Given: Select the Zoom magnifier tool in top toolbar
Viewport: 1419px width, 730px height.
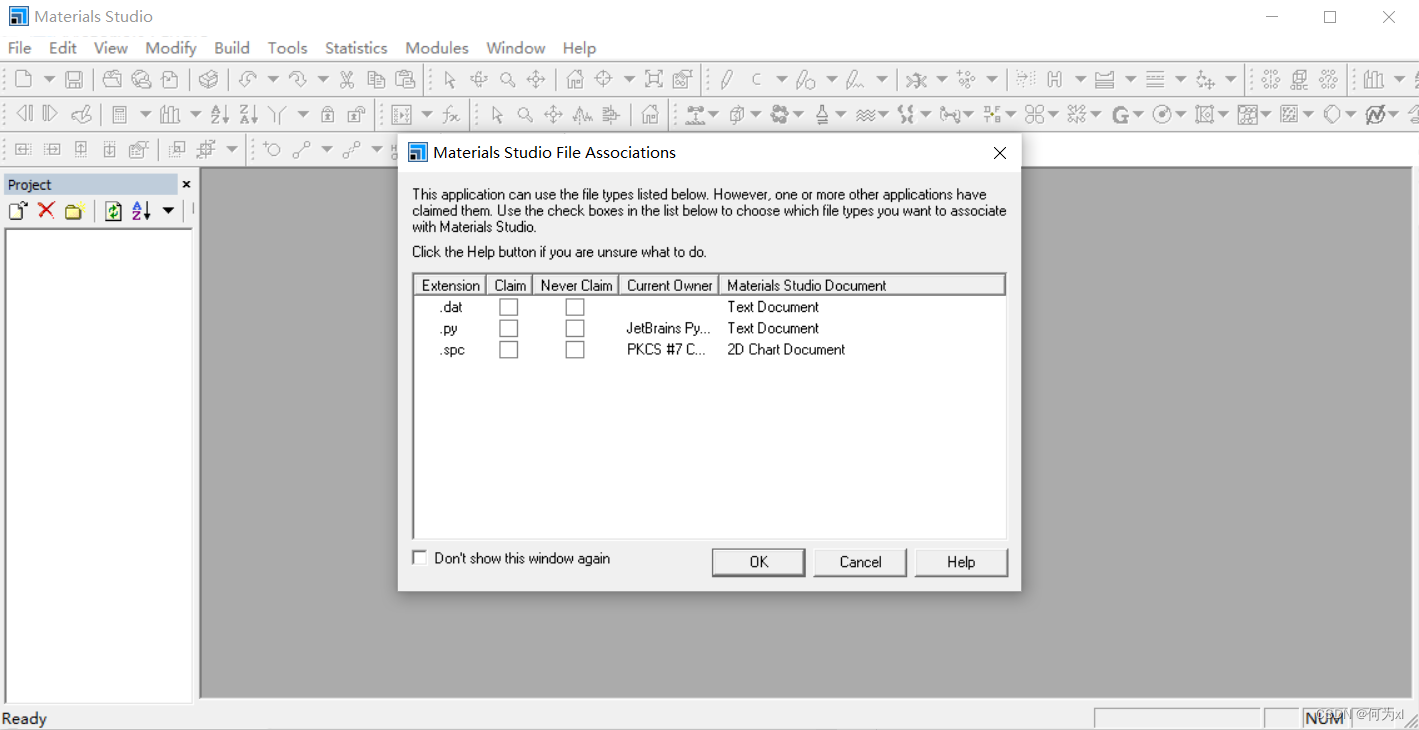Looking at the screenshot, I should tap(508, 79).
